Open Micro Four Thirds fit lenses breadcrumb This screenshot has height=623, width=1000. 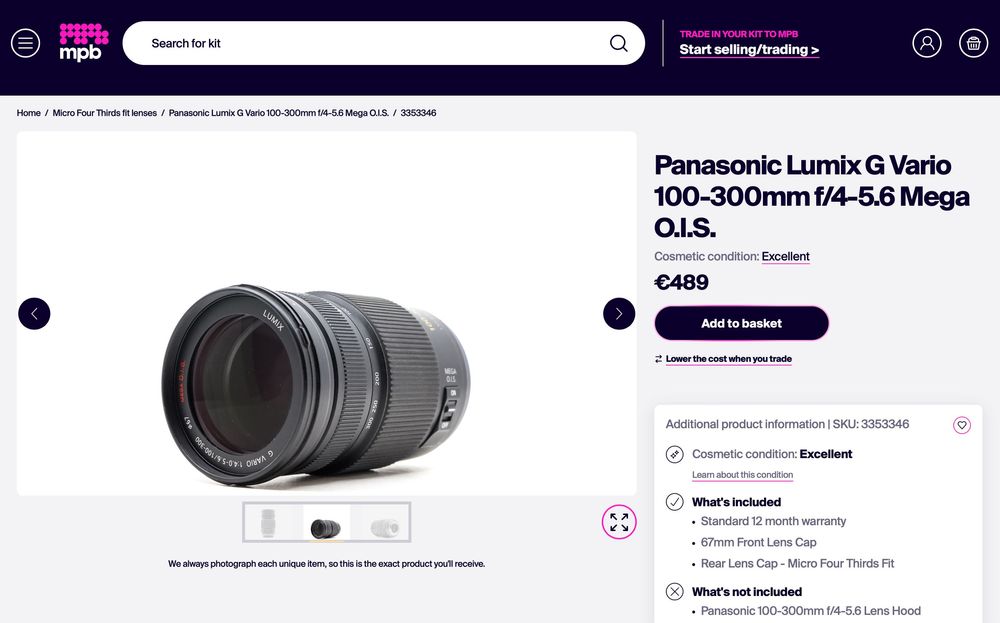pyautogui.click(x=105, y=113)
